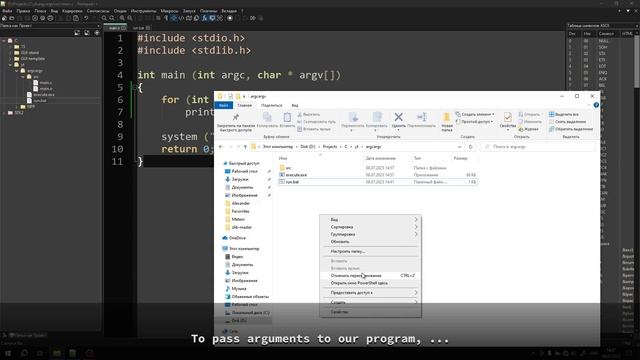Expand the SDL2 folder in project tree
This screenshot has width=640, height=360.
pos(4,113)
